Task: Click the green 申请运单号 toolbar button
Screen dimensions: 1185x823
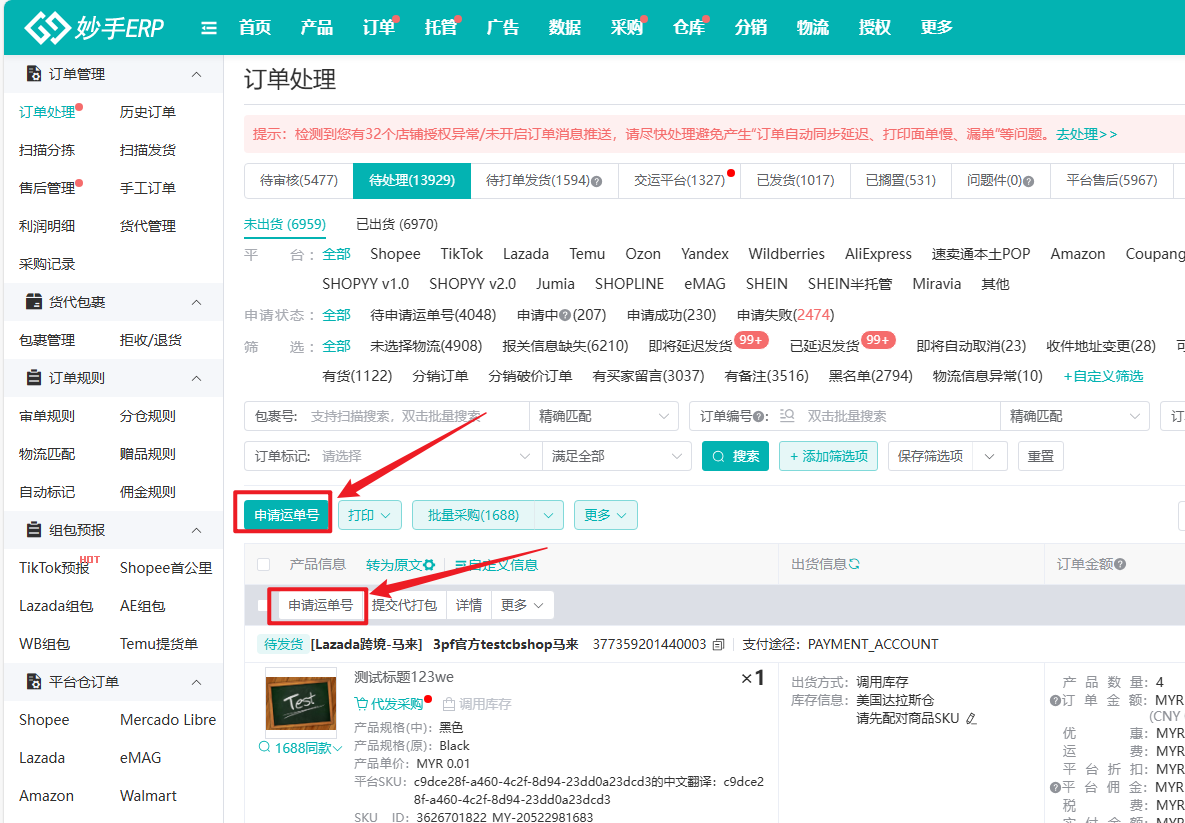Action: coord(286,515)
